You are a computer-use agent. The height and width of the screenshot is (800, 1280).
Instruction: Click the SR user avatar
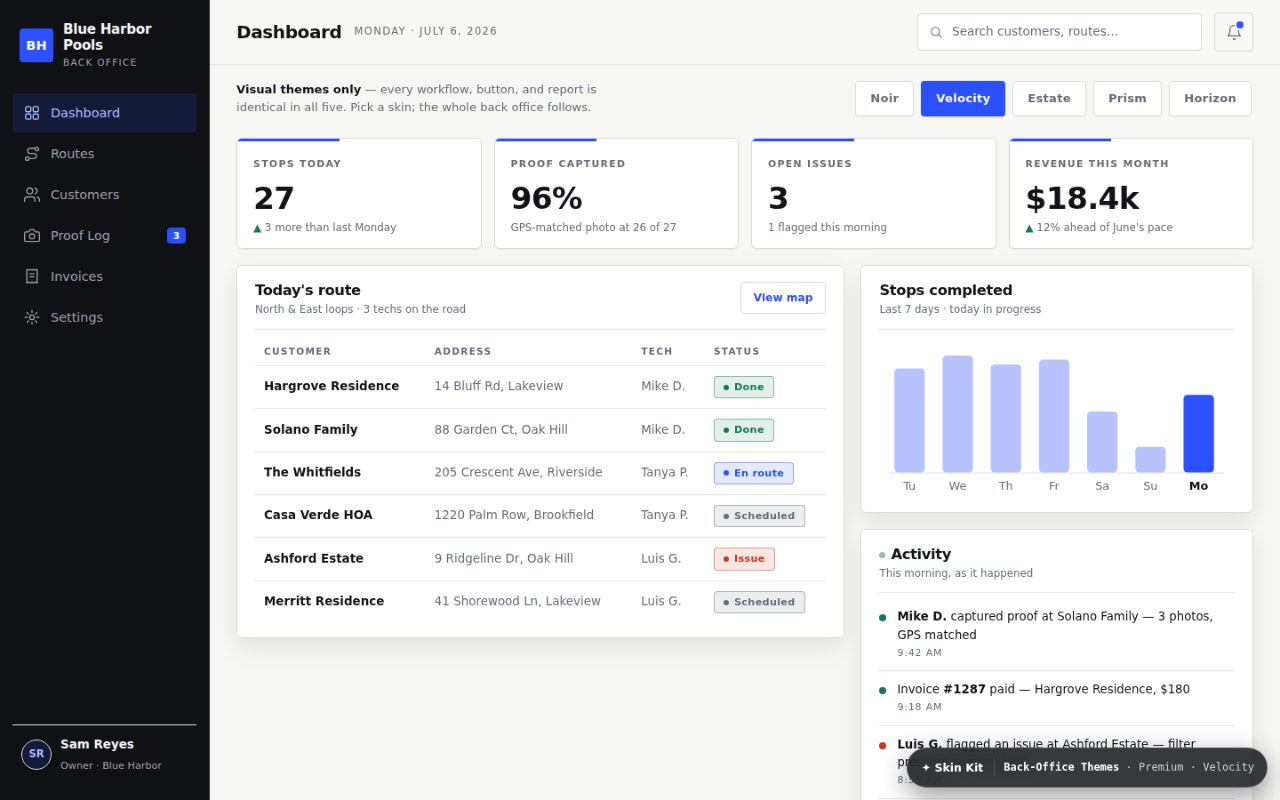(36, 754)
